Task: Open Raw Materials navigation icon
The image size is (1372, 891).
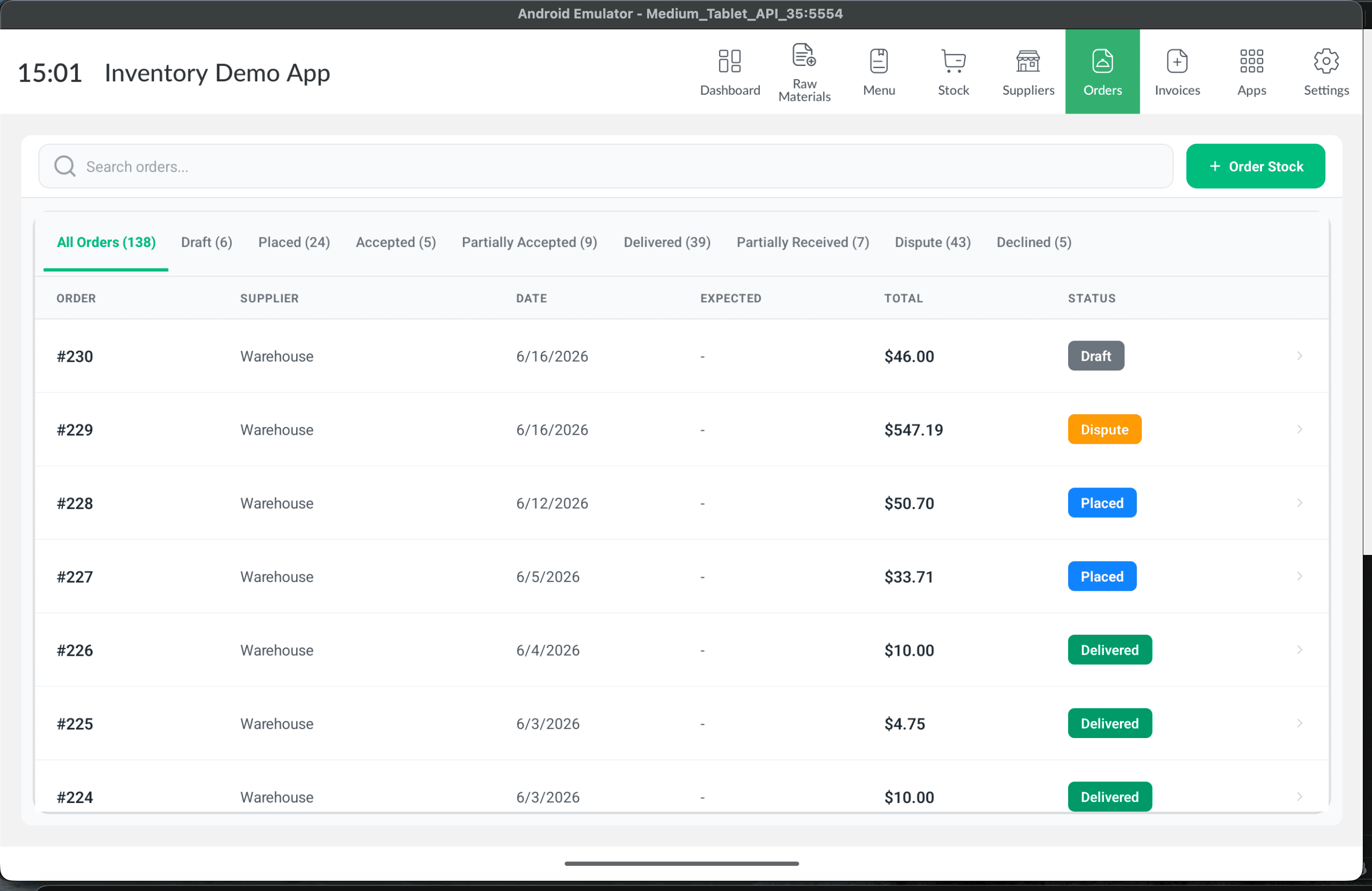Action: 804,55
